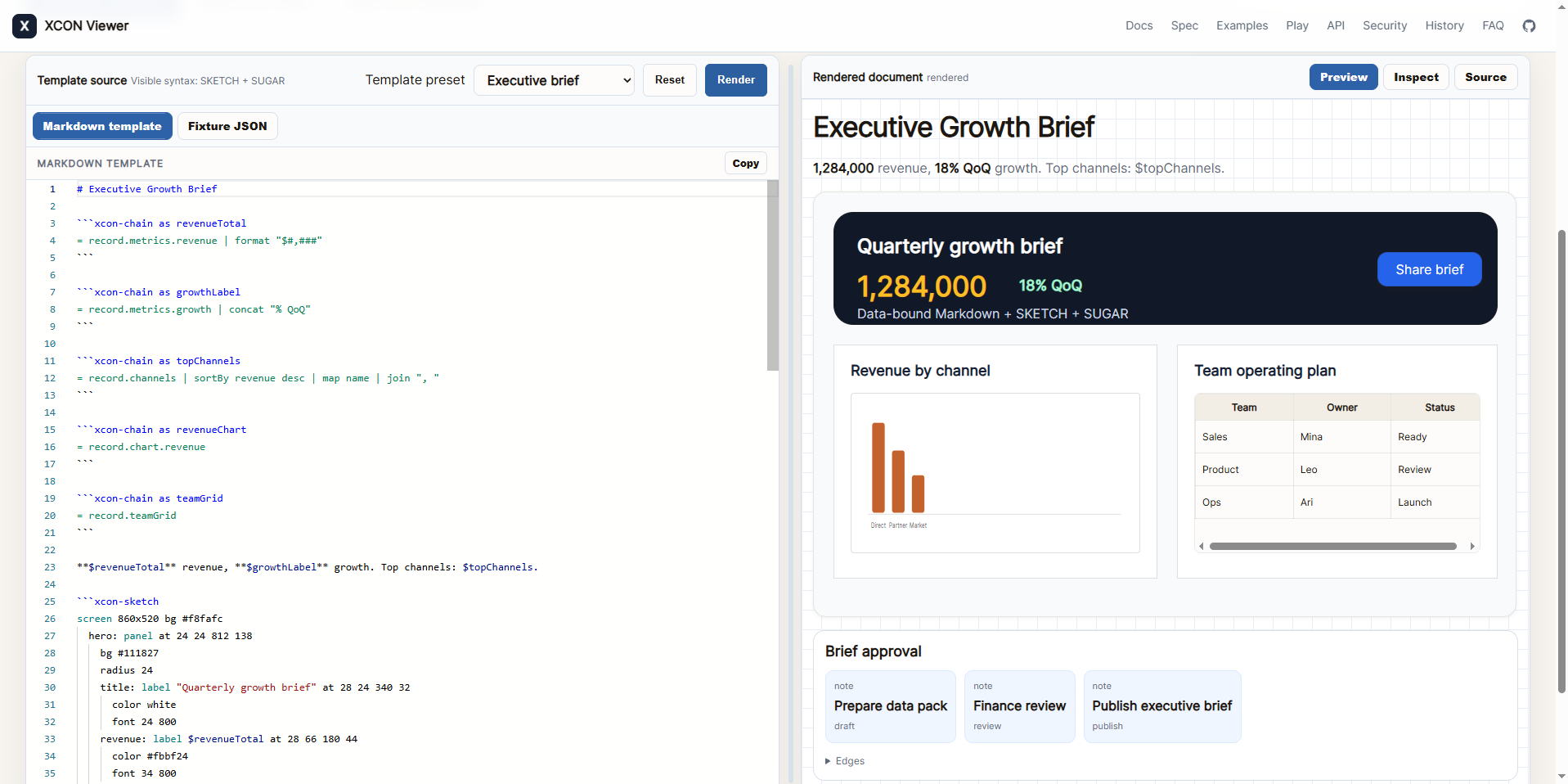Click the Ready status cell
The width and height of the screenshot is (1568, 784).
coord(1436,437)
